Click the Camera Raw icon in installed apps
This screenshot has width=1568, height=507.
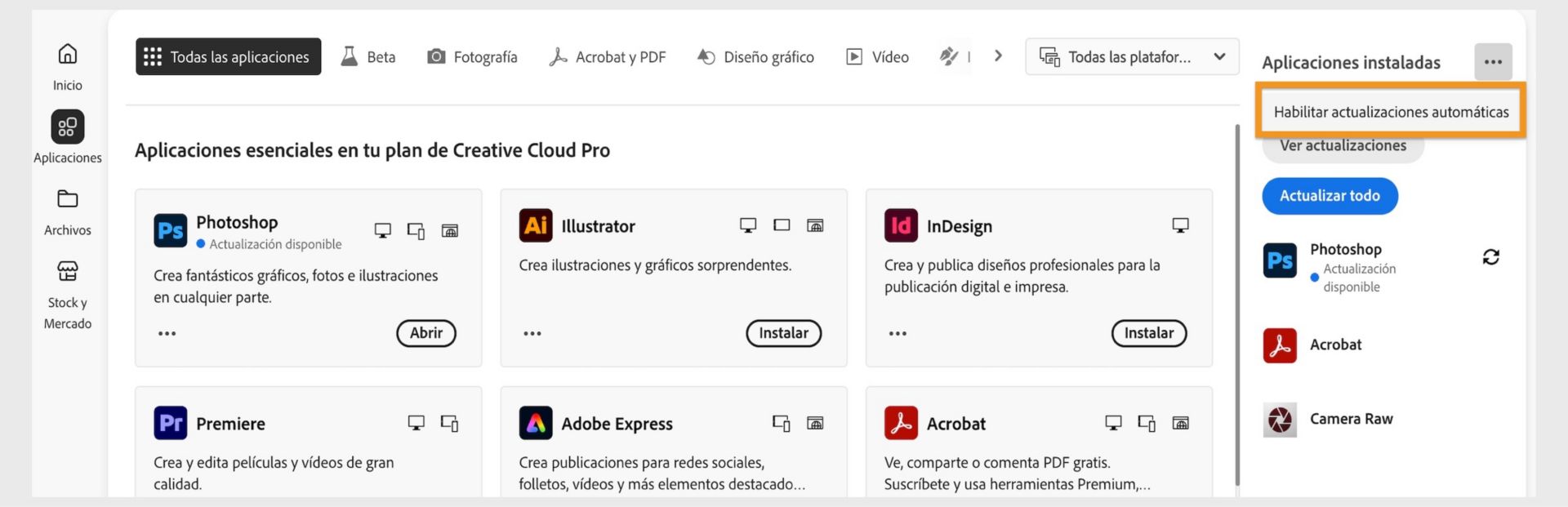1280,420
